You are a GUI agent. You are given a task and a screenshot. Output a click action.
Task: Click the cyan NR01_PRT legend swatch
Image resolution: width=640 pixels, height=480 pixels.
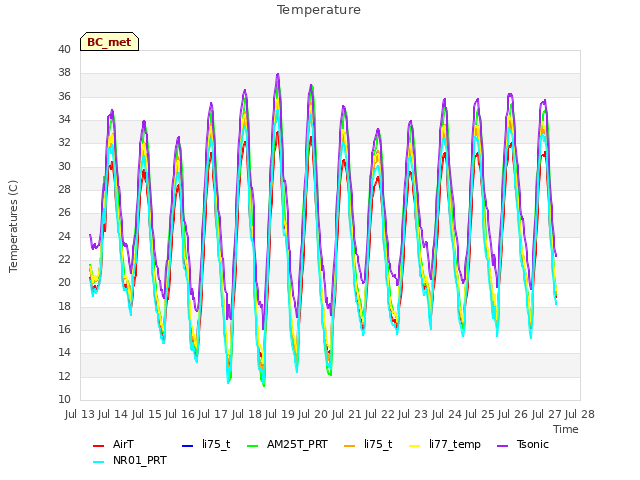point(98,462)
